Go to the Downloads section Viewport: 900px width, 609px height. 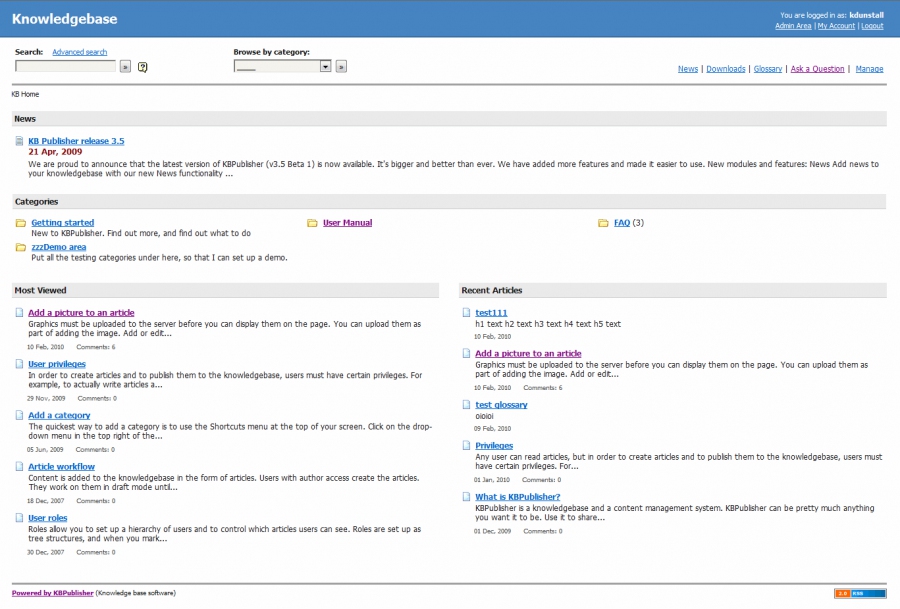pos(726,69)
